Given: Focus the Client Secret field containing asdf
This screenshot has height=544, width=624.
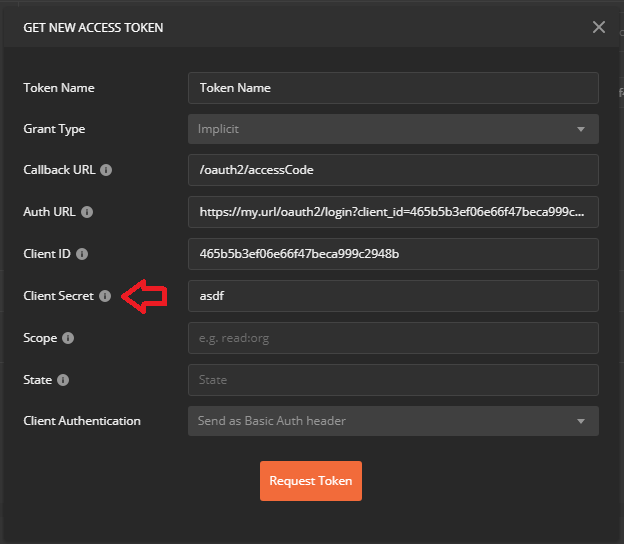Looking at the screenshot, I should coord(393,296).
